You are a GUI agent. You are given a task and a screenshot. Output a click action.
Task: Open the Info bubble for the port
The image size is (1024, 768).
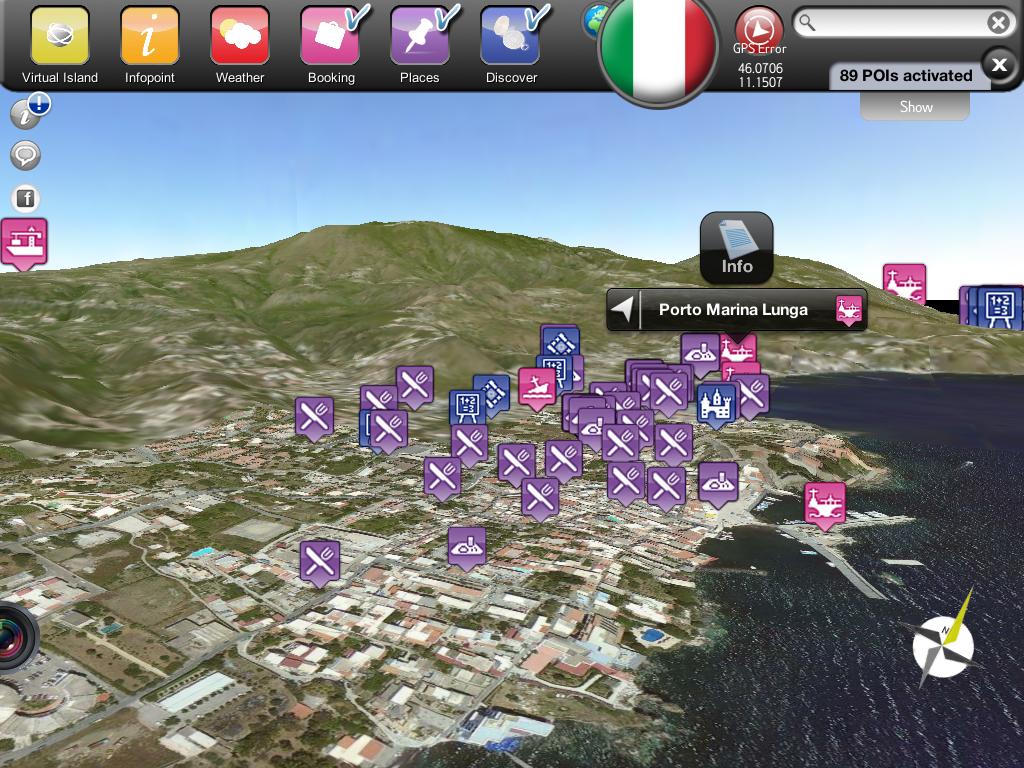[737, 248]
